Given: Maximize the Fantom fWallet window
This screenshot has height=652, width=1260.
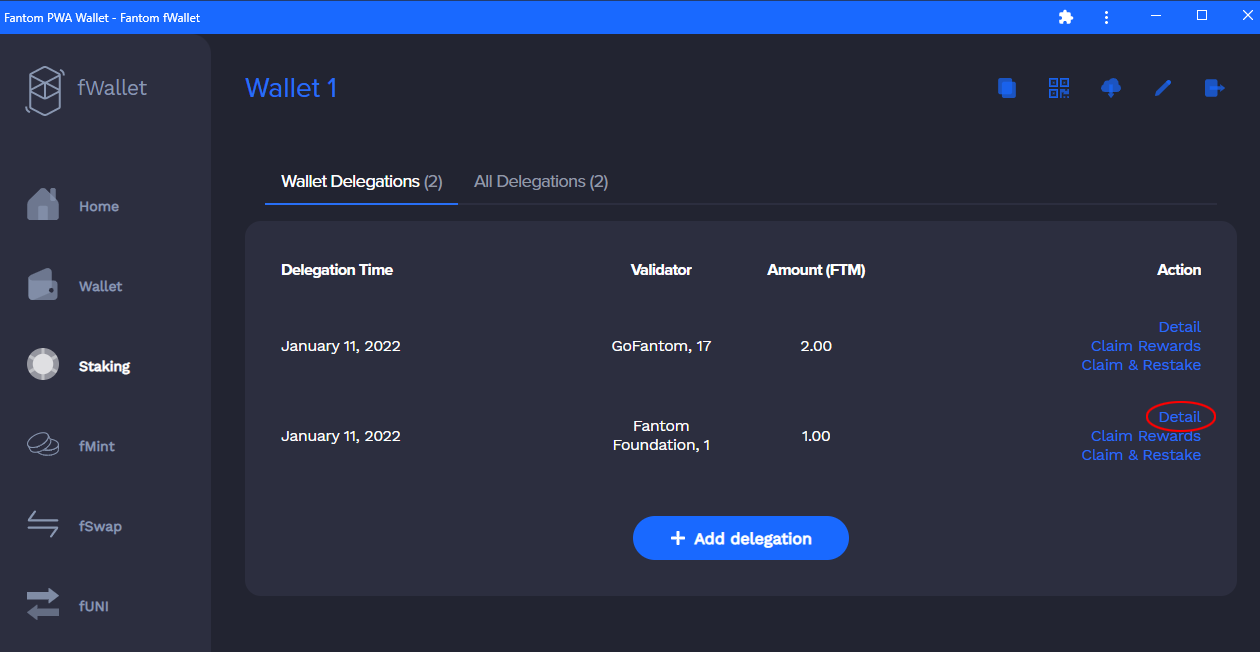Looking at the screenshot, I should click(1202, 16).
